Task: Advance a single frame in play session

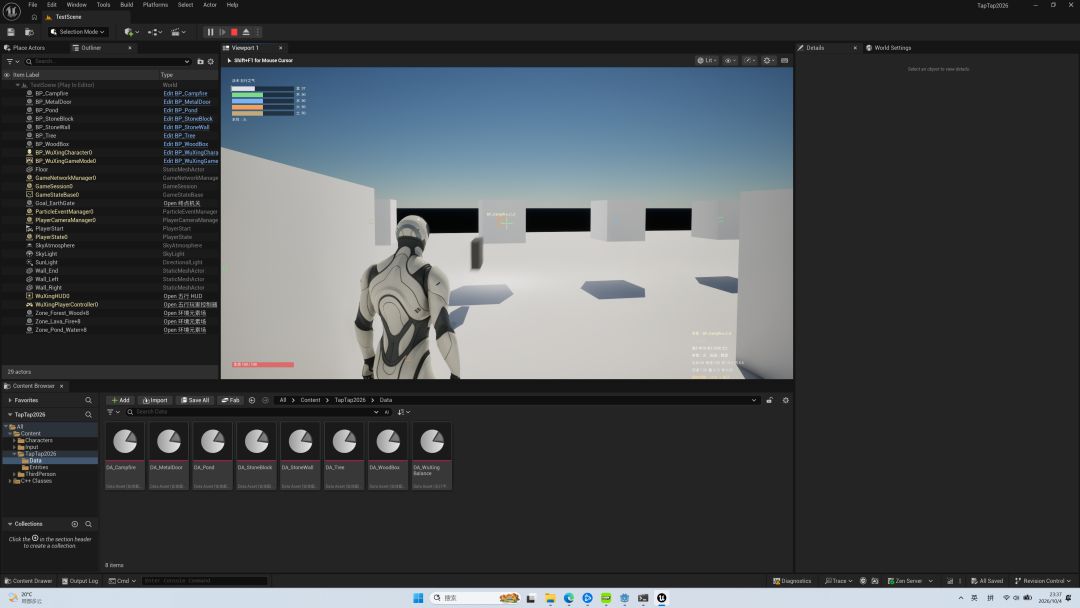Action: 222,32
